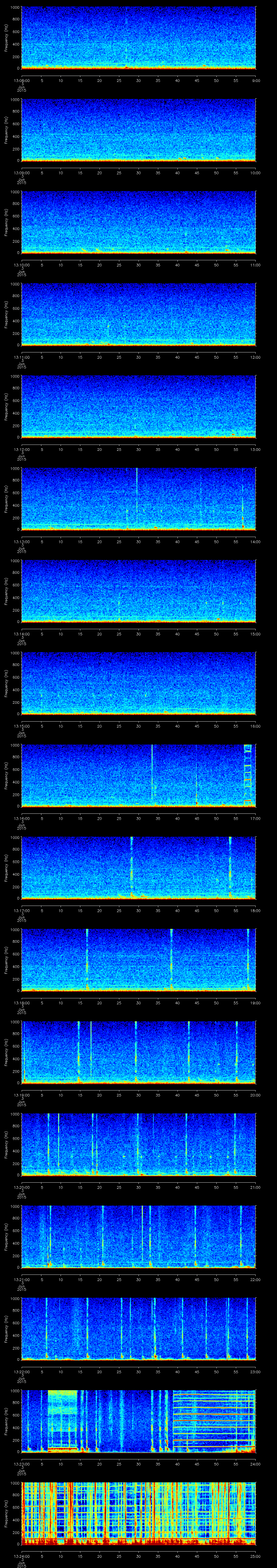Click the burst near 30 s in the 13:20:00 panel

(x=138, y=1144)
